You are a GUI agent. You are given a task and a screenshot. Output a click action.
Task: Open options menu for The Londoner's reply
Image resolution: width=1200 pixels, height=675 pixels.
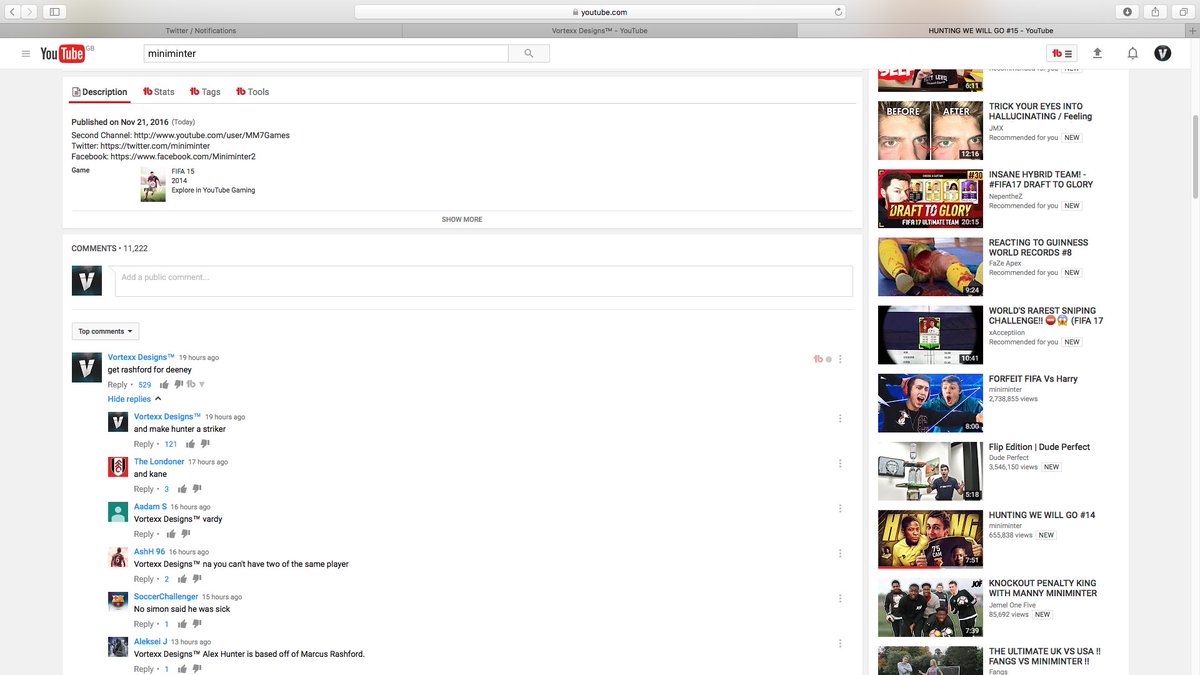click(x=840, y=463)
